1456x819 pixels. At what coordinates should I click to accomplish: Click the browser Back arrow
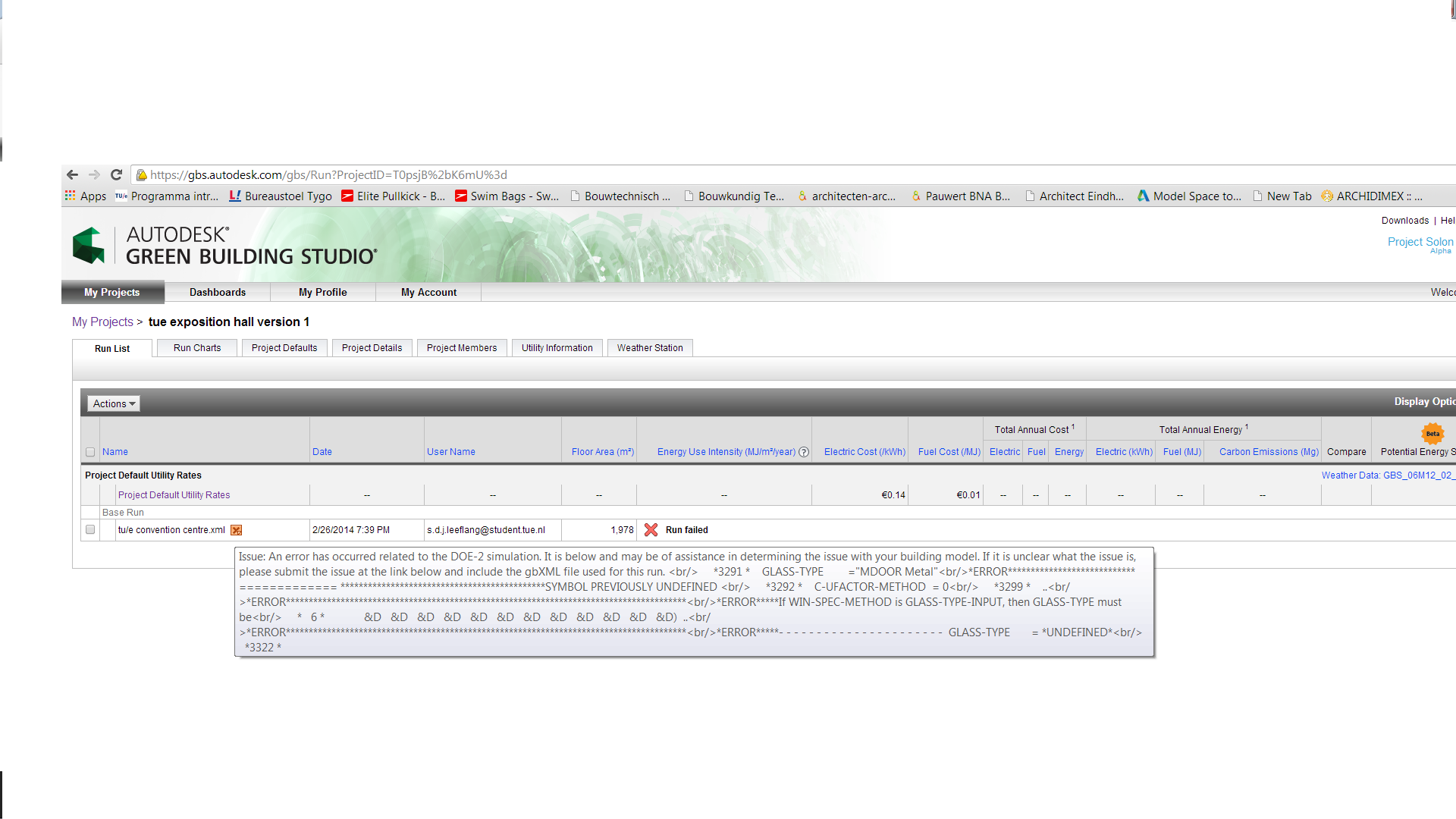point(73,175)
